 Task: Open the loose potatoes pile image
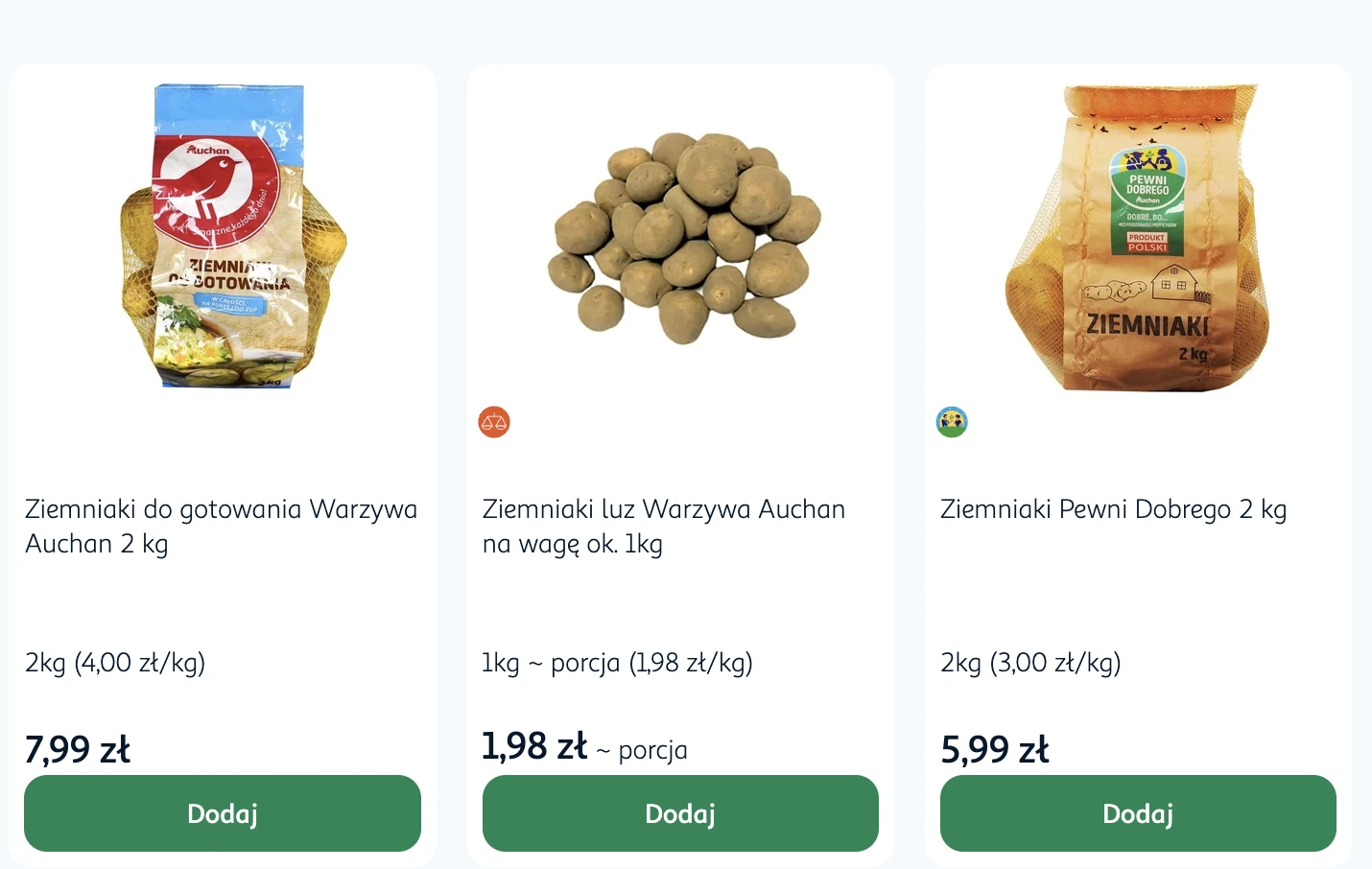[683, 238]
